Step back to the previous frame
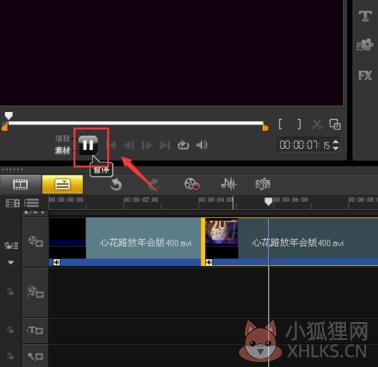 tap(129, 145)
